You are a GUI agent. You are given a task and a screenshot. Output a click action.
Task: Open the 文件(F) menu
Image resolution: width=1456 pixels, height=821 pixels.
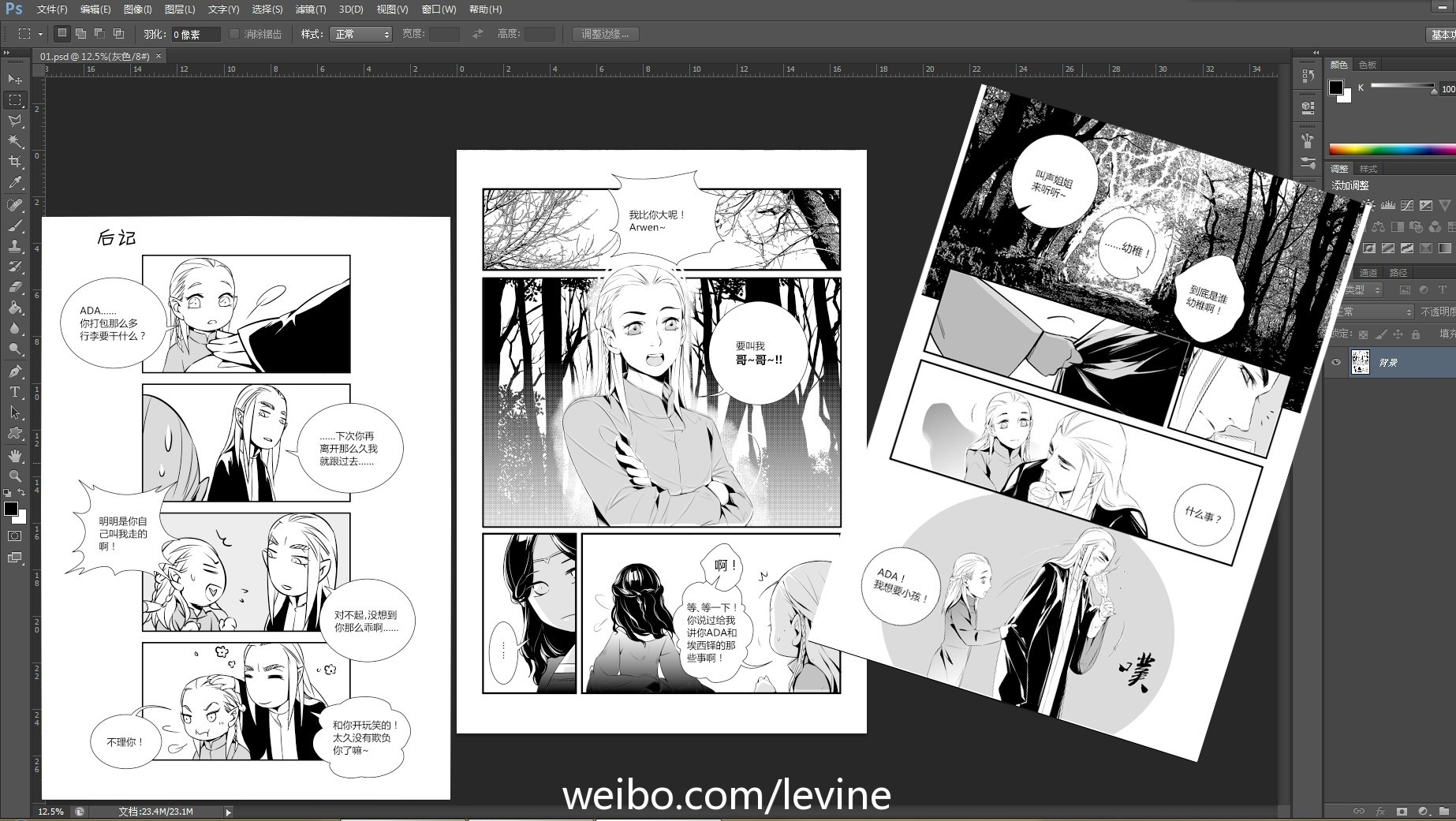[52, 9]
